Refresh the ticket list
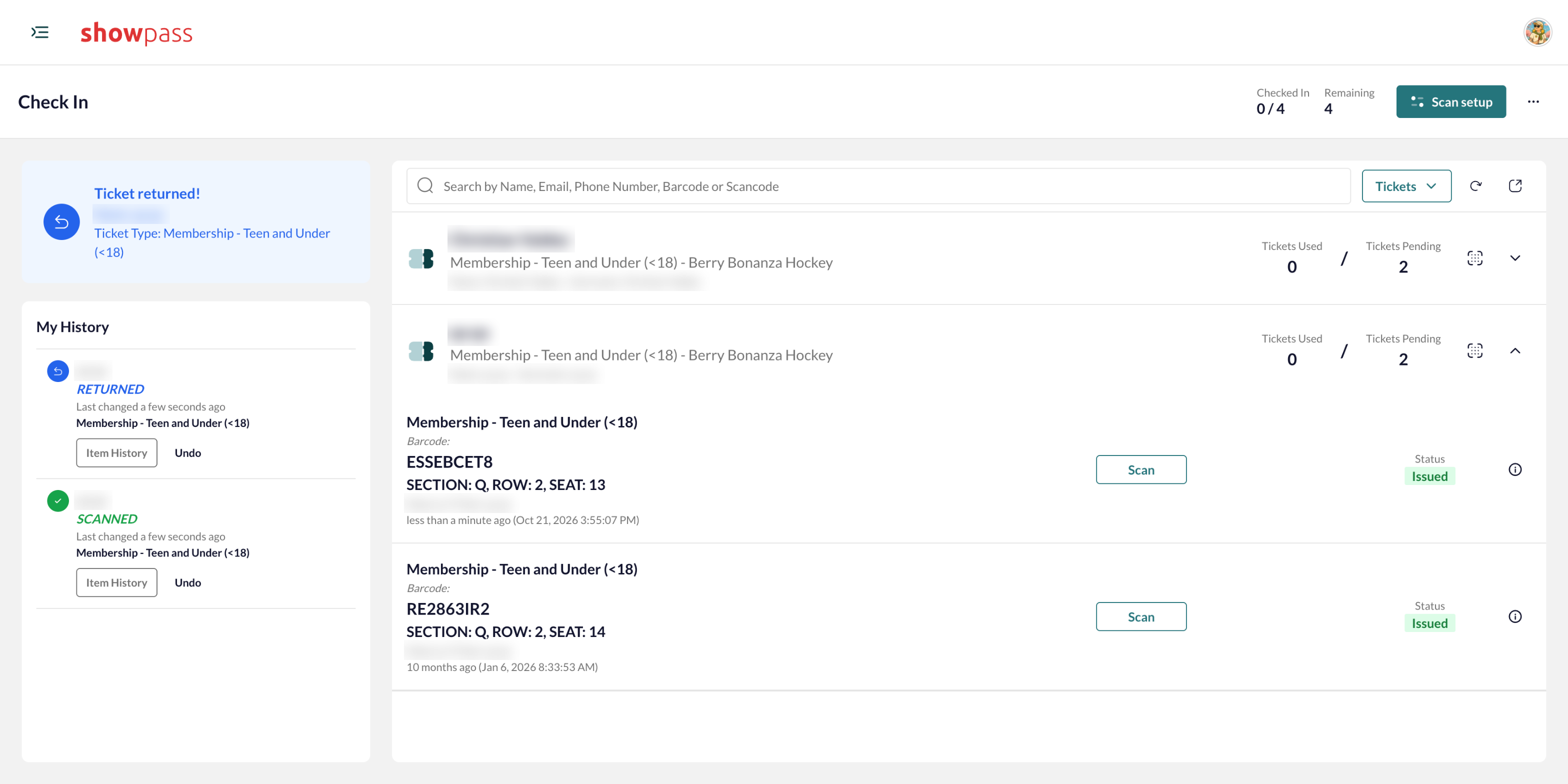This screenshot has width=1568, height=784. click(x=1475, y=186)
